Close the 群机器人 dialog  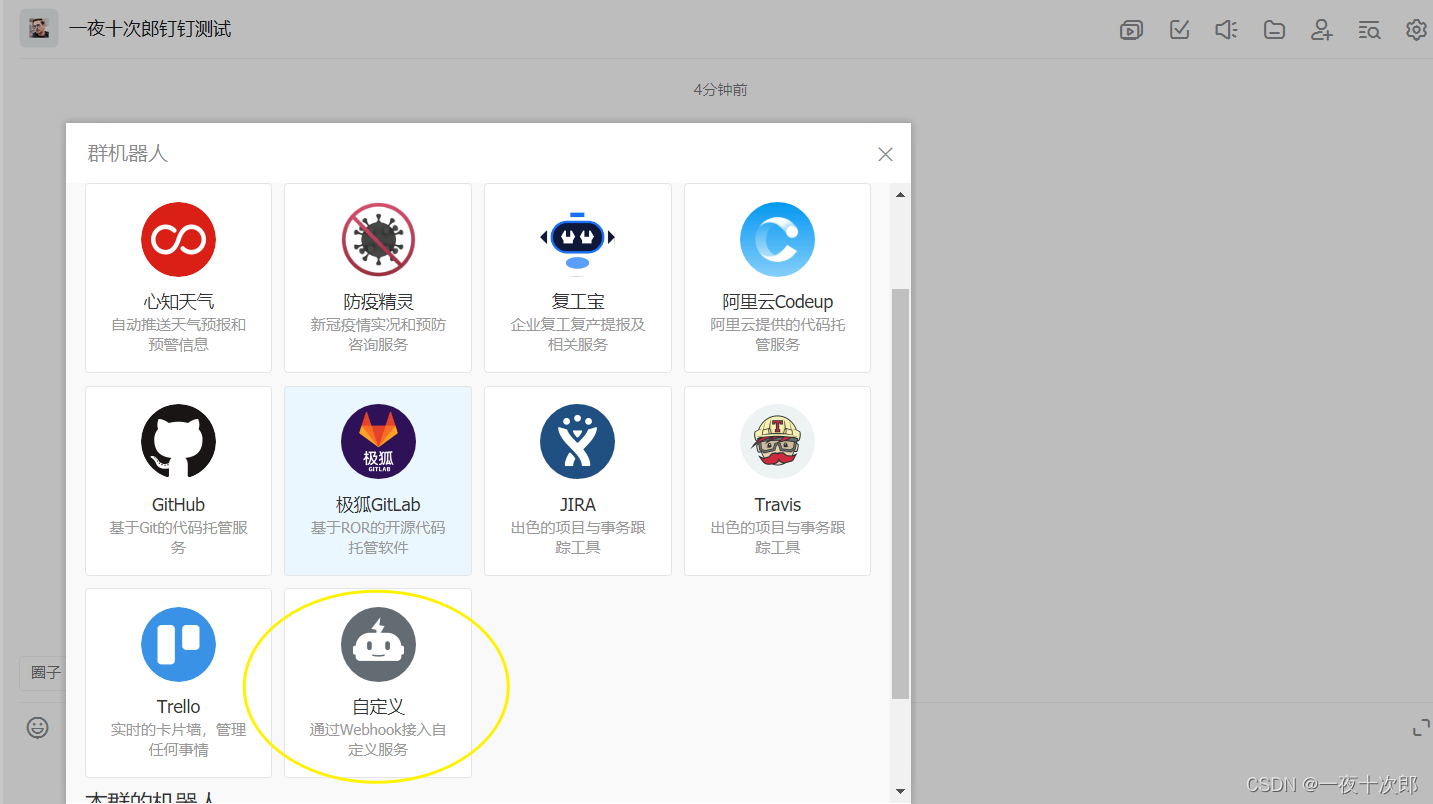tap(885, 154)
